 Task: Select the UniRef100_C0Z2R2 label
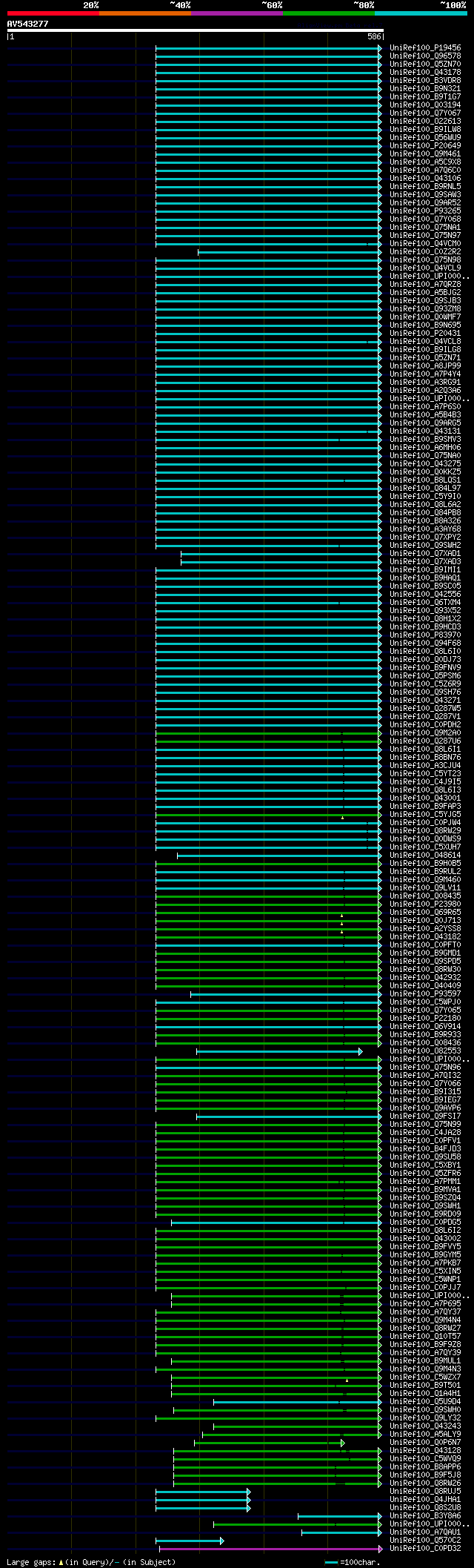point(425,251)
